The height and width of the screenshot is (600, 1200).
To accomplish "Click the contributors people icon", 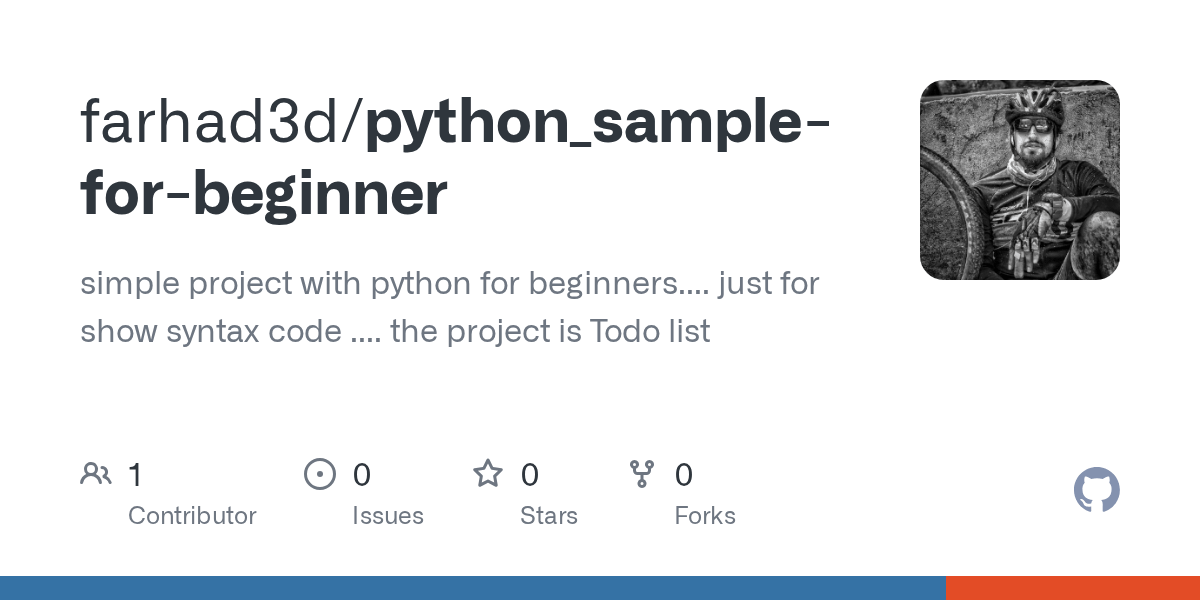I will coord(96,474).
